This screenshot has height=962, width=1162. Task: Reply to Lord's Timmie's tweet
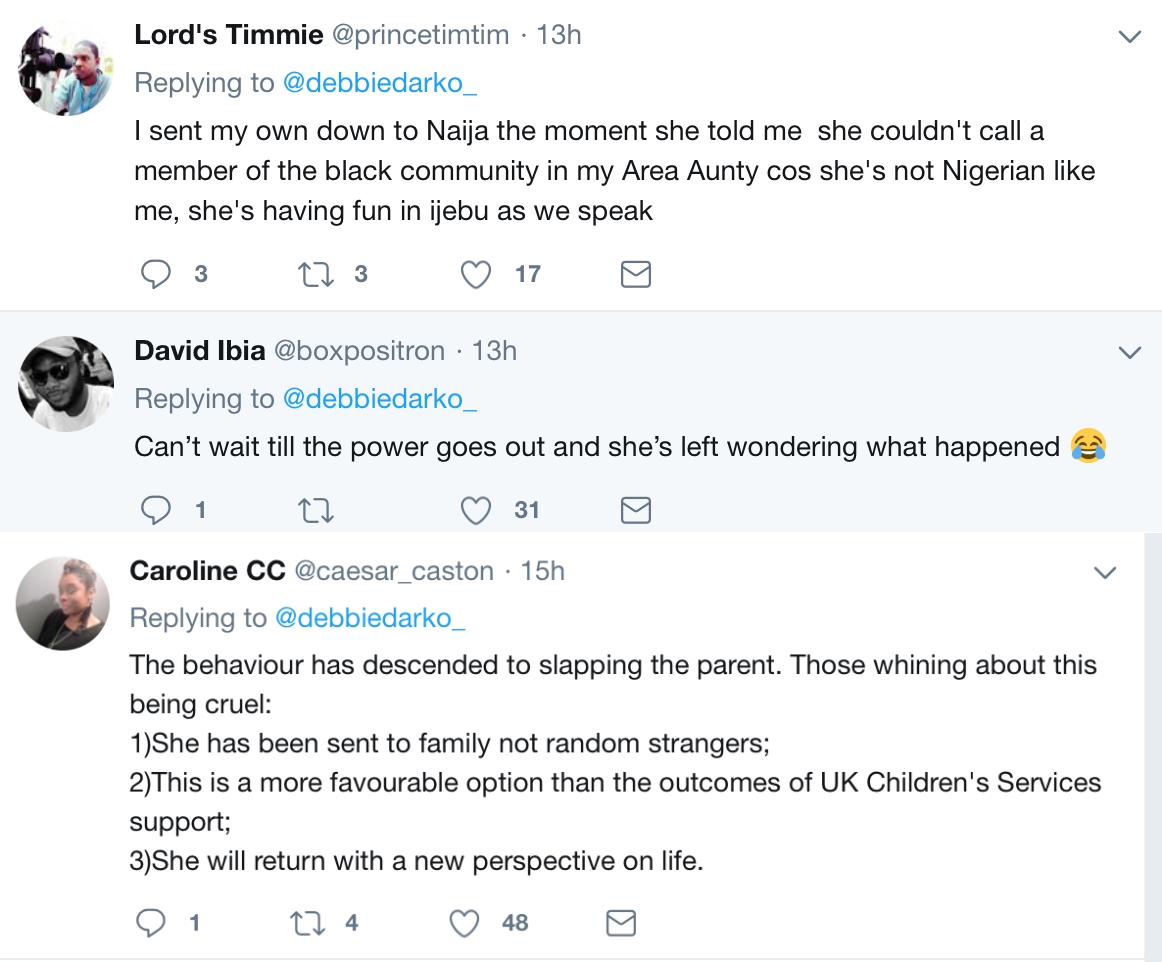click(156, 274)
